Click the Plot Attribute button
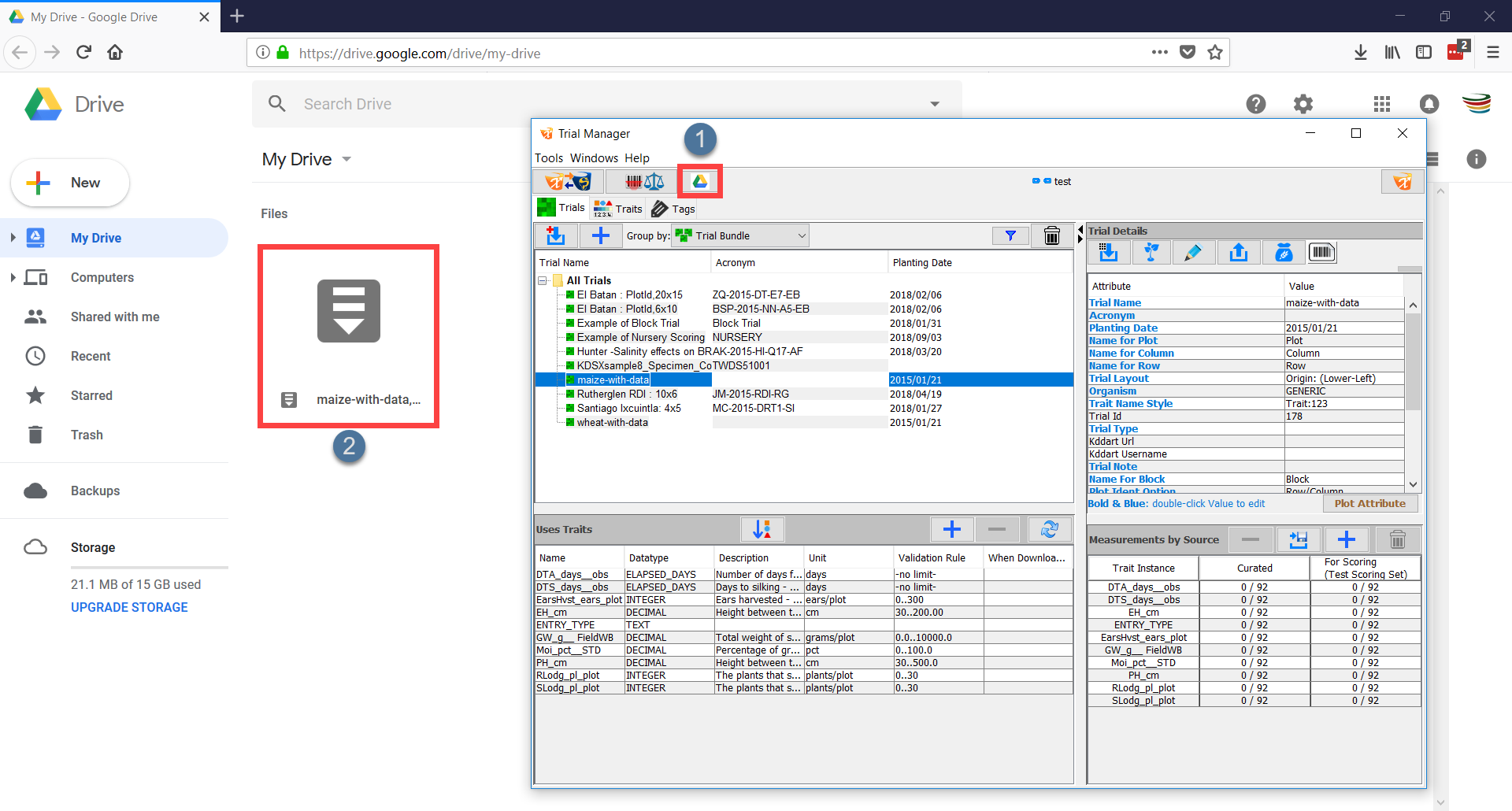The image size is (1512, 811). [x=1369, y=504]
